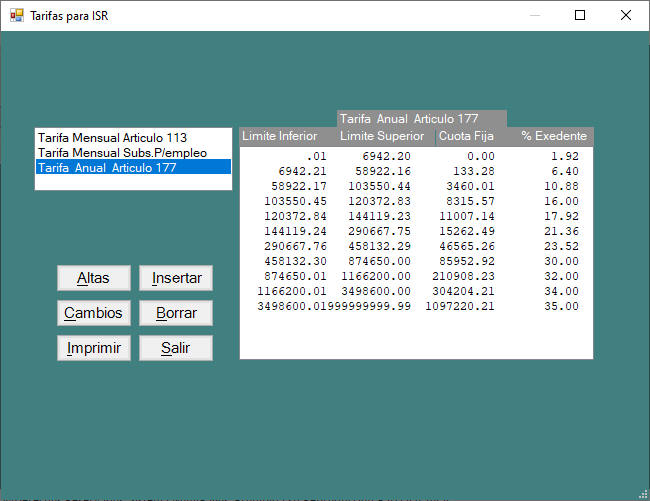
Task: Select Tarifa Mensual Subs.P/empleo list item
Action: tap(122, 152)
